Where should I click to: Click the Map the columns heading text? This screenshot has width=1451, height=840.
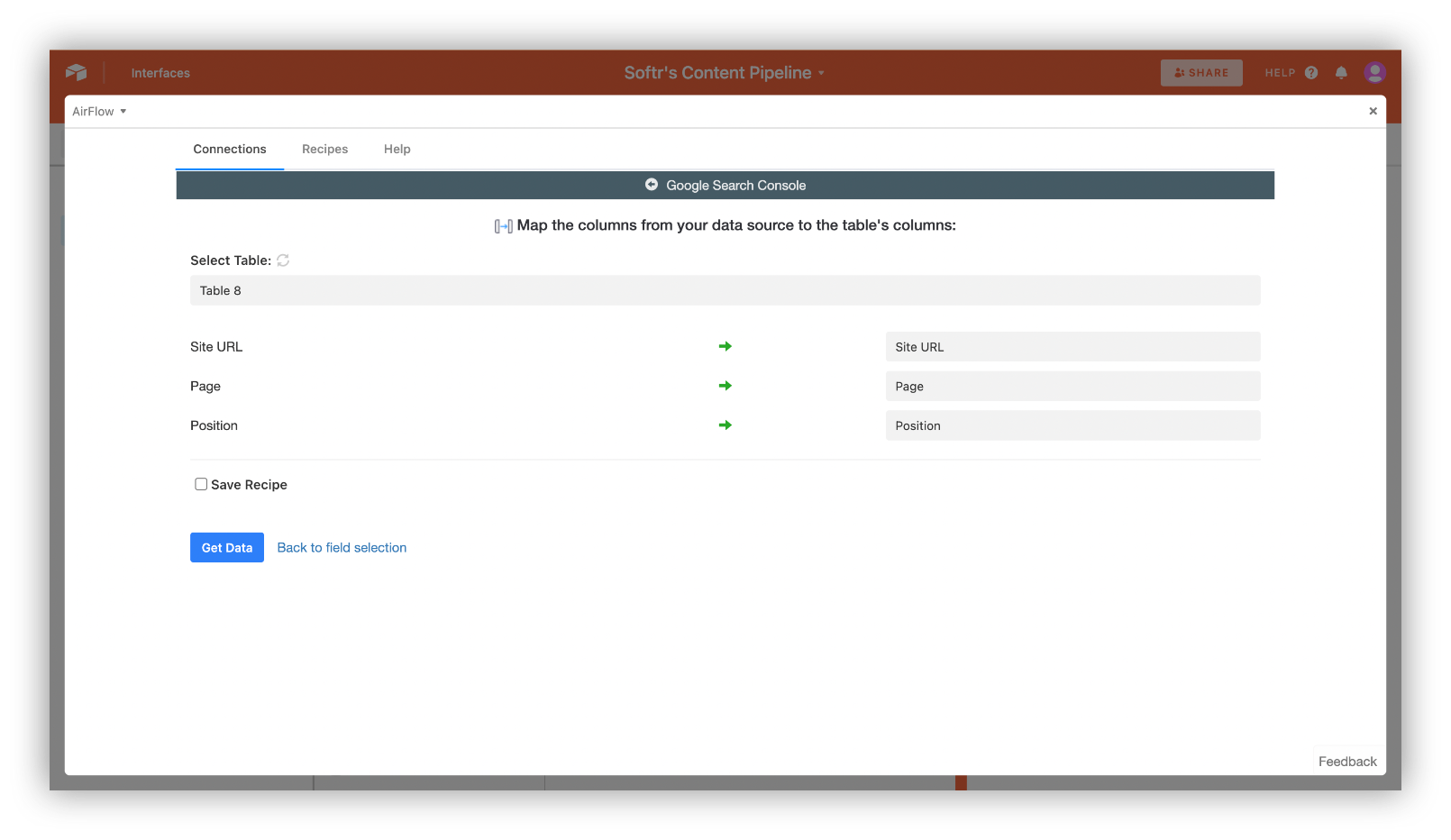(x=736, y=225)
